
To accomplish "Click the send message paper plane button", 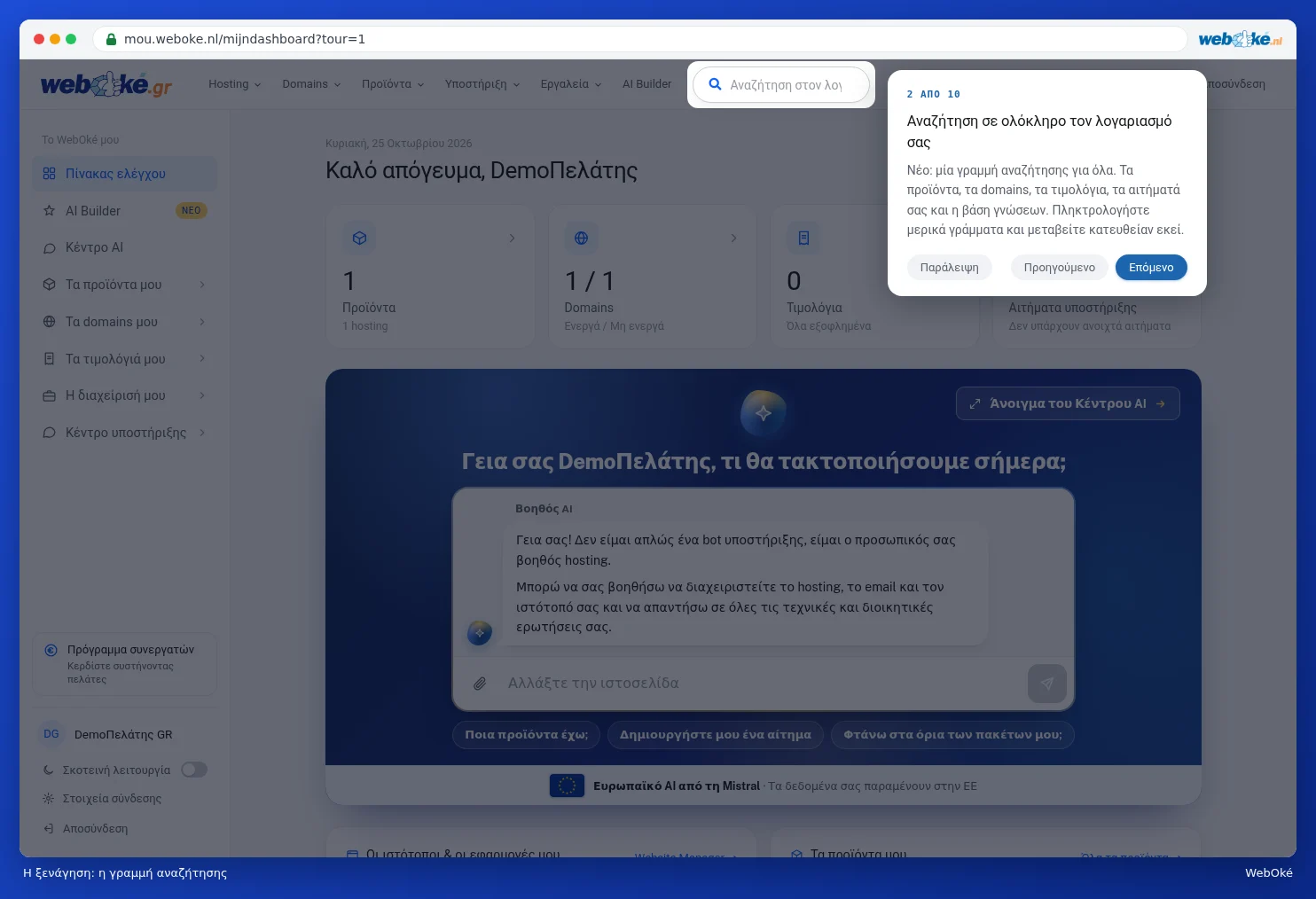I will coord(1047,684).
